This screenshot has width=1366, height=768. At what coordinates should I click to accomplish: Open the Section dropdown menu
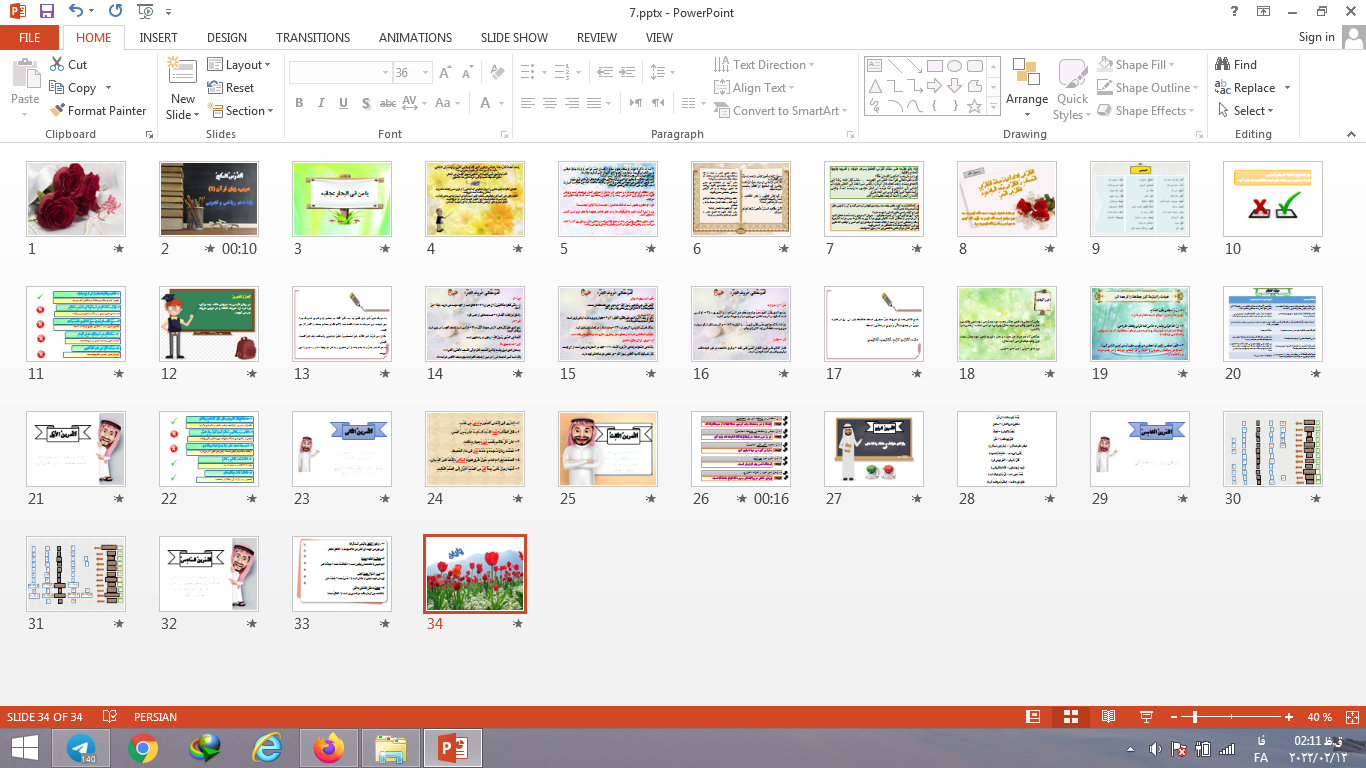pyautogui.click(x=240, y=111)
